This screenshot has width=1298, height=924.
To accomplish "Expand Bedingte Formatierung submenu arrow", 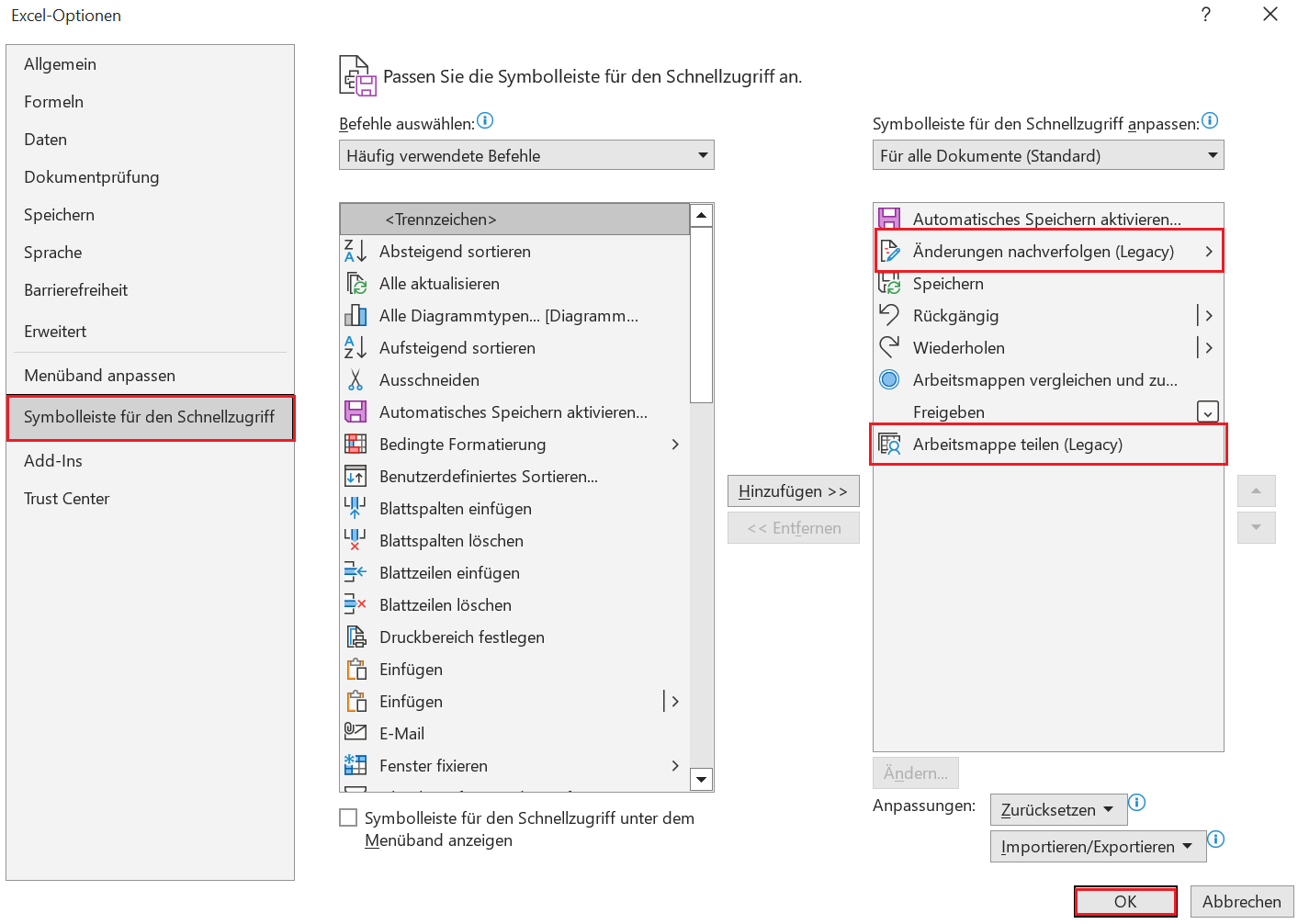I will pyautogui.click(x=675, y=444).
